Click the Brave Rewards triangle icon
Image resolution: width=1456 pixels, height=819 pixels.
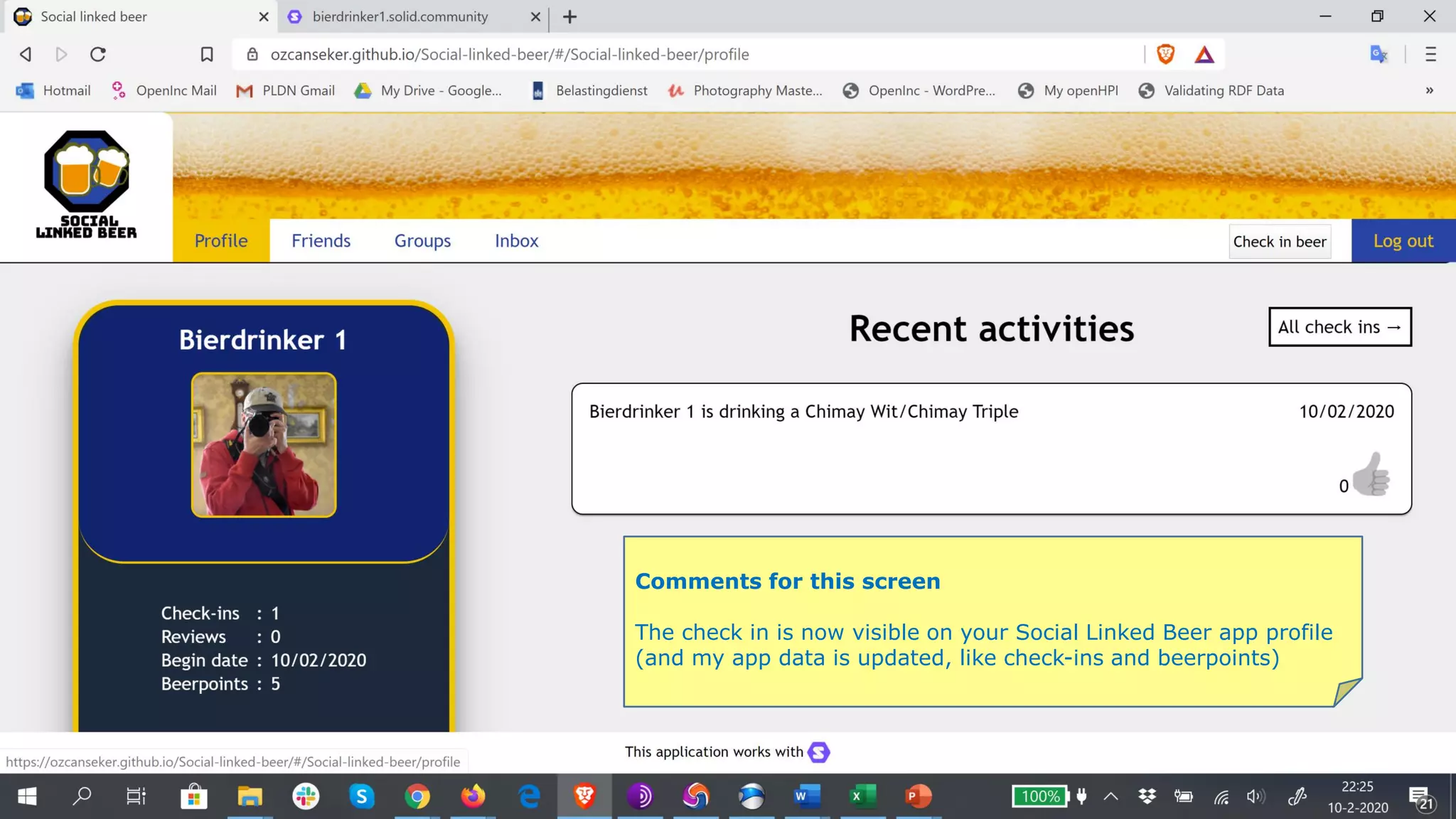coord(1204,55)
